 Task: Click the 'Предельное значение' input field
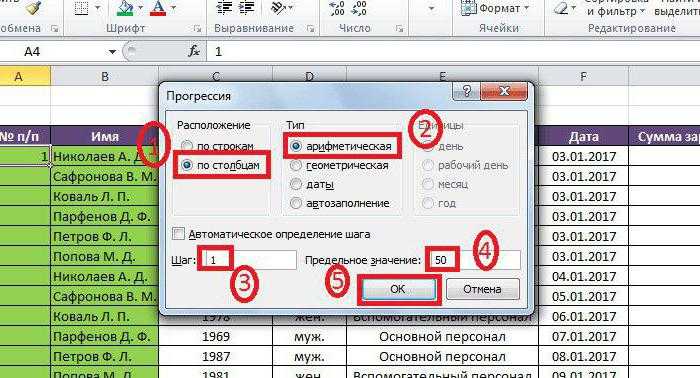pyautogui.click(x=473, y=260)
